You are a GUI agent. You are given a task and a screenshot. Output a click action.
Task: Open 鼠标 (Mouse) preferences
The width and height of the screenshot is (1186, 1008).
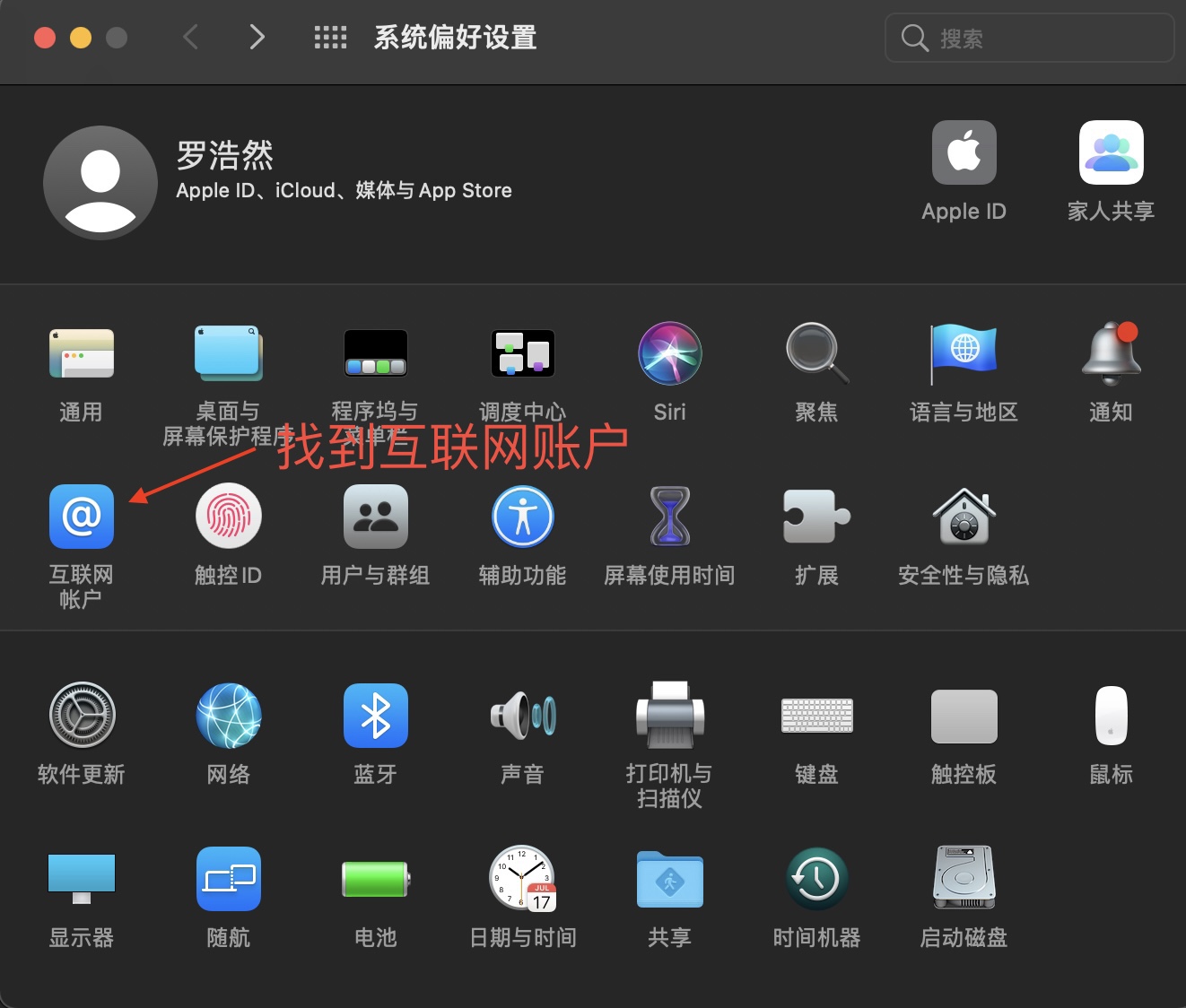pyautogui.click(x=1111, y=716)
